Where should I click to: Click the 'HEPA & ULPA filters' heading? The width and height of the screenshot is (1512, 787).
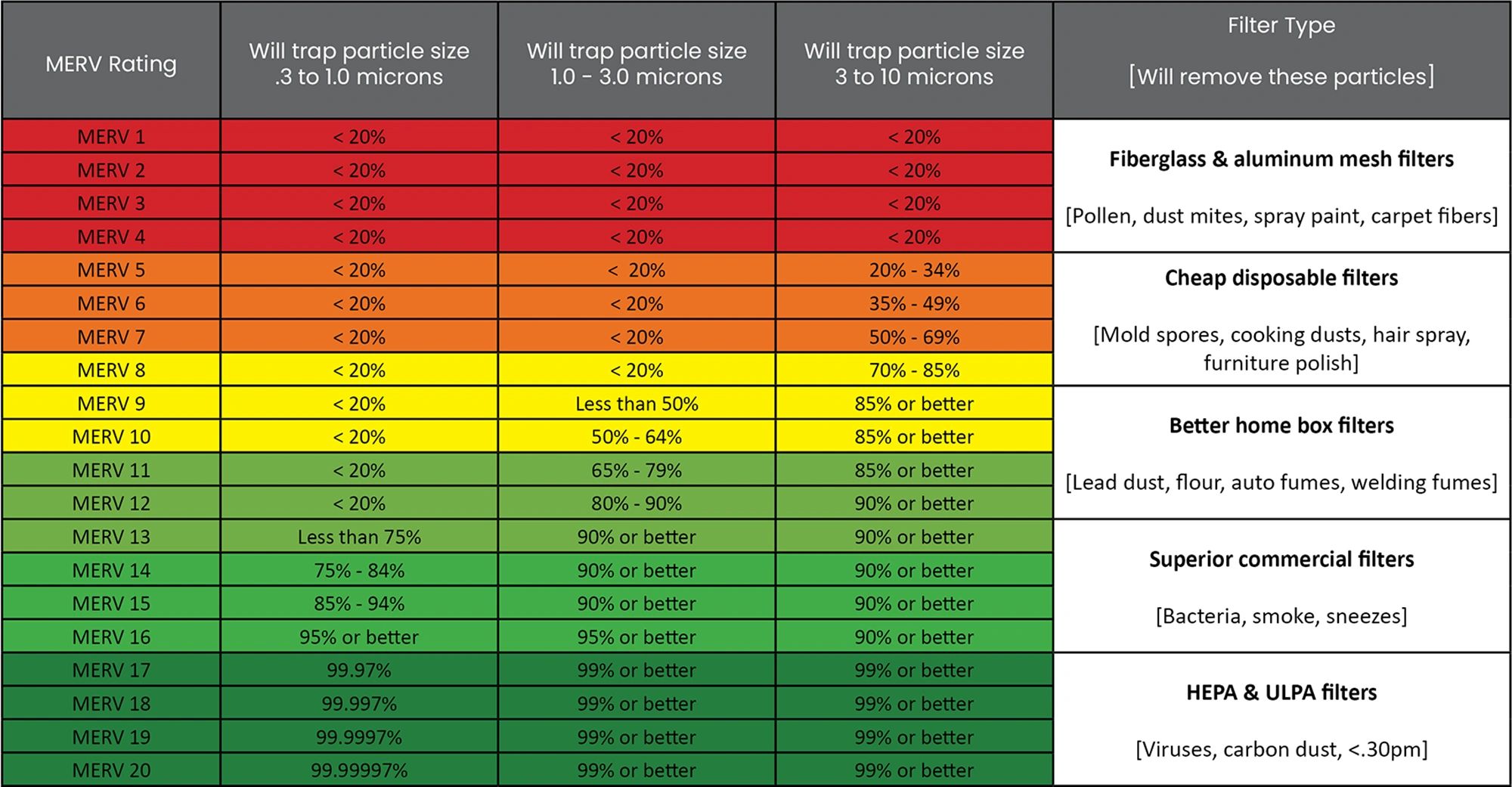1281,692
